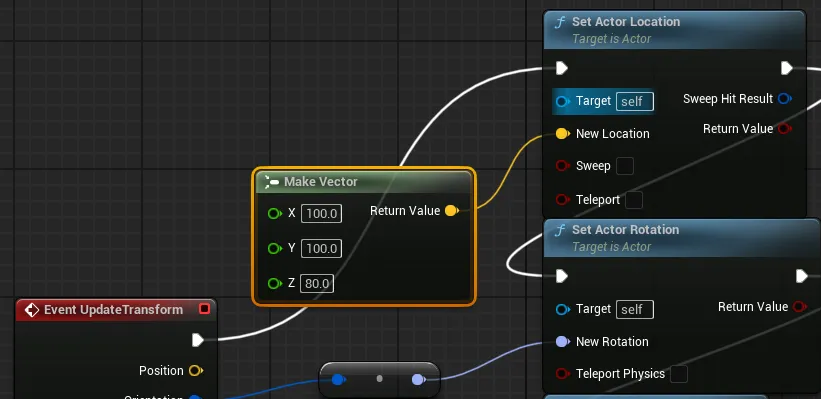821x399 pixels.
Task: Enable the Teleport Physics checkbox
Action: pyautogui.click(x=679, y=374)
